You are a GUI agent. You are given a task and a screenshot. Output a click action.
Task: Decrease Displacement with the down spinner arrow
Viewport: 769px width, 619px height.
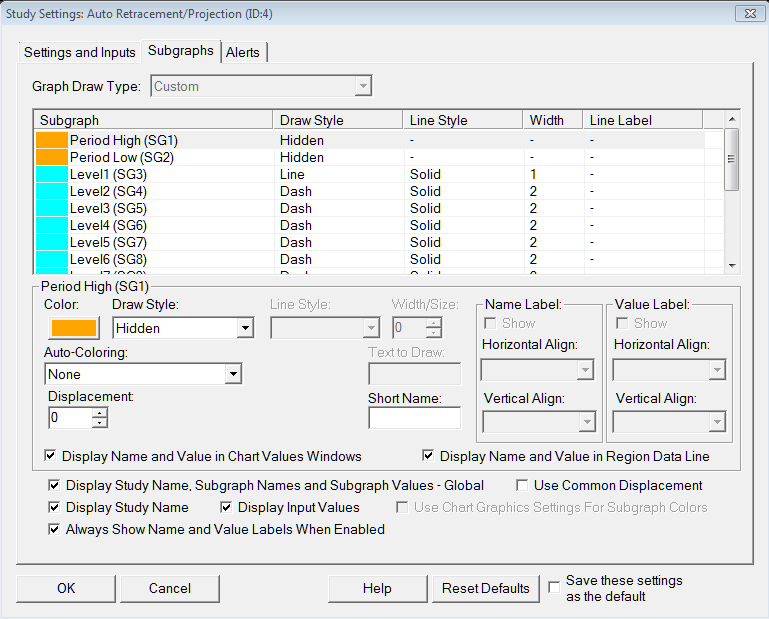point(99,423)
